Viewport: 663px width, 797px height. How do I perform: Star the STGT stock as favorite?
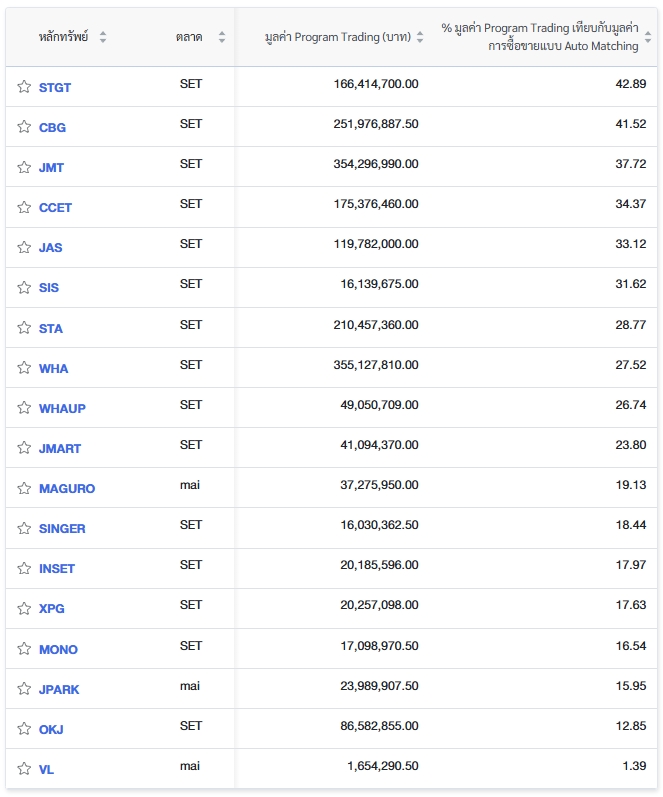(x=24, y=87)
